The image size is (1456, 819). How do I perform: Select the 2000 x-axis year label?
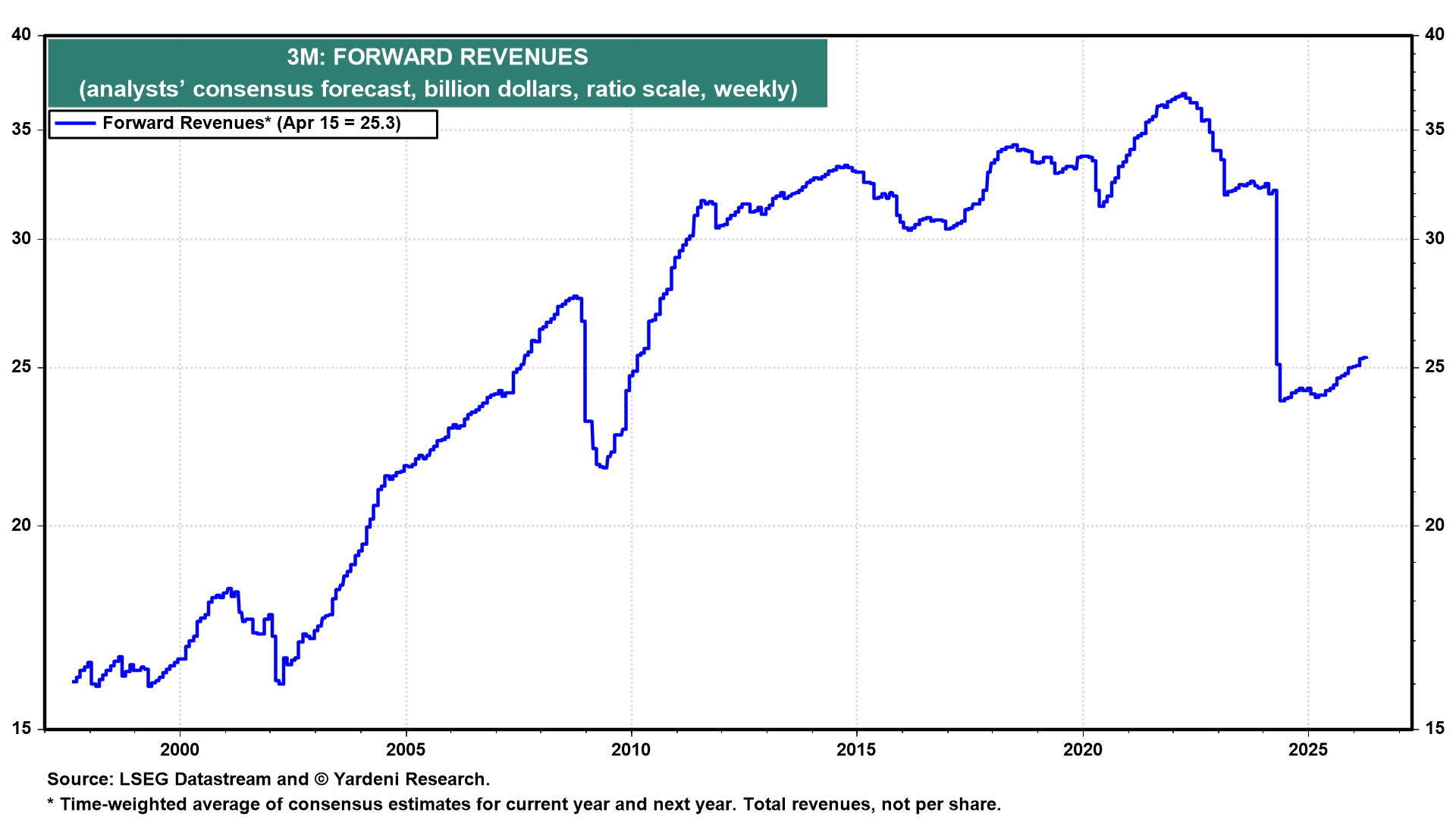[x=180, y=750]
